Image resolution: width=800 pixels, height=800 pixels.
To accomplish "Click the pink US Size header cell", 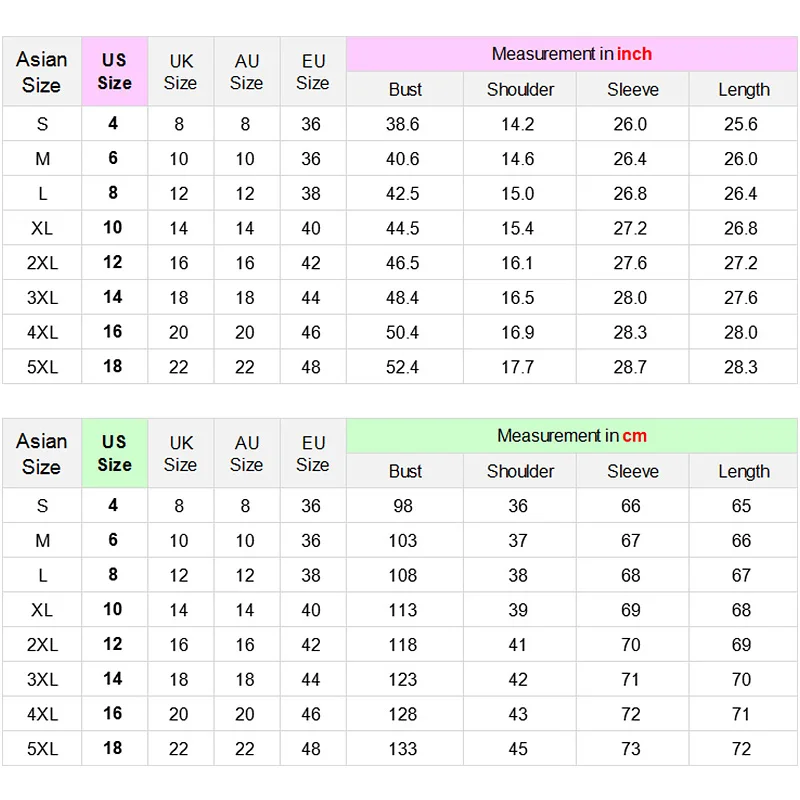I will pos(114,71).
